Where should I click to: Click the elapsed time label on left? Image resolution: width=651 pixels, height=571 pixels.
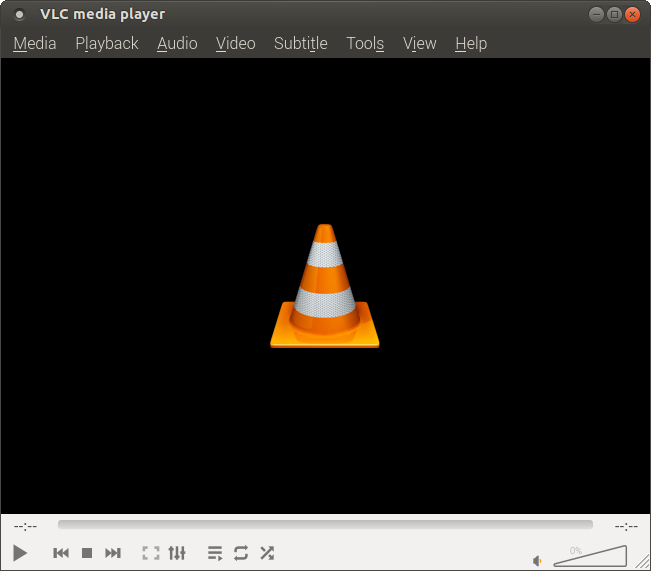pyautogui.click(x=25, y=527)
